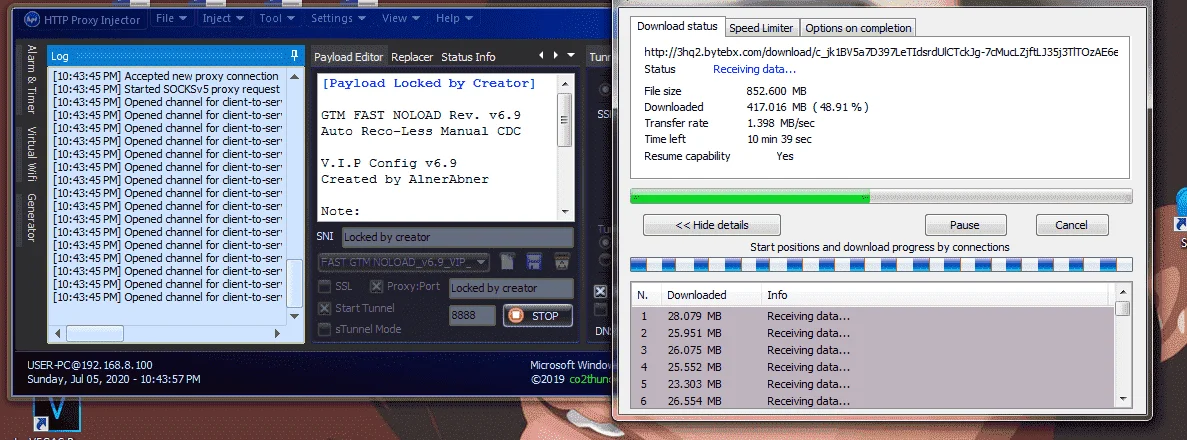Pin the Log panel with the pushpin icon

[x=294, y=55]
